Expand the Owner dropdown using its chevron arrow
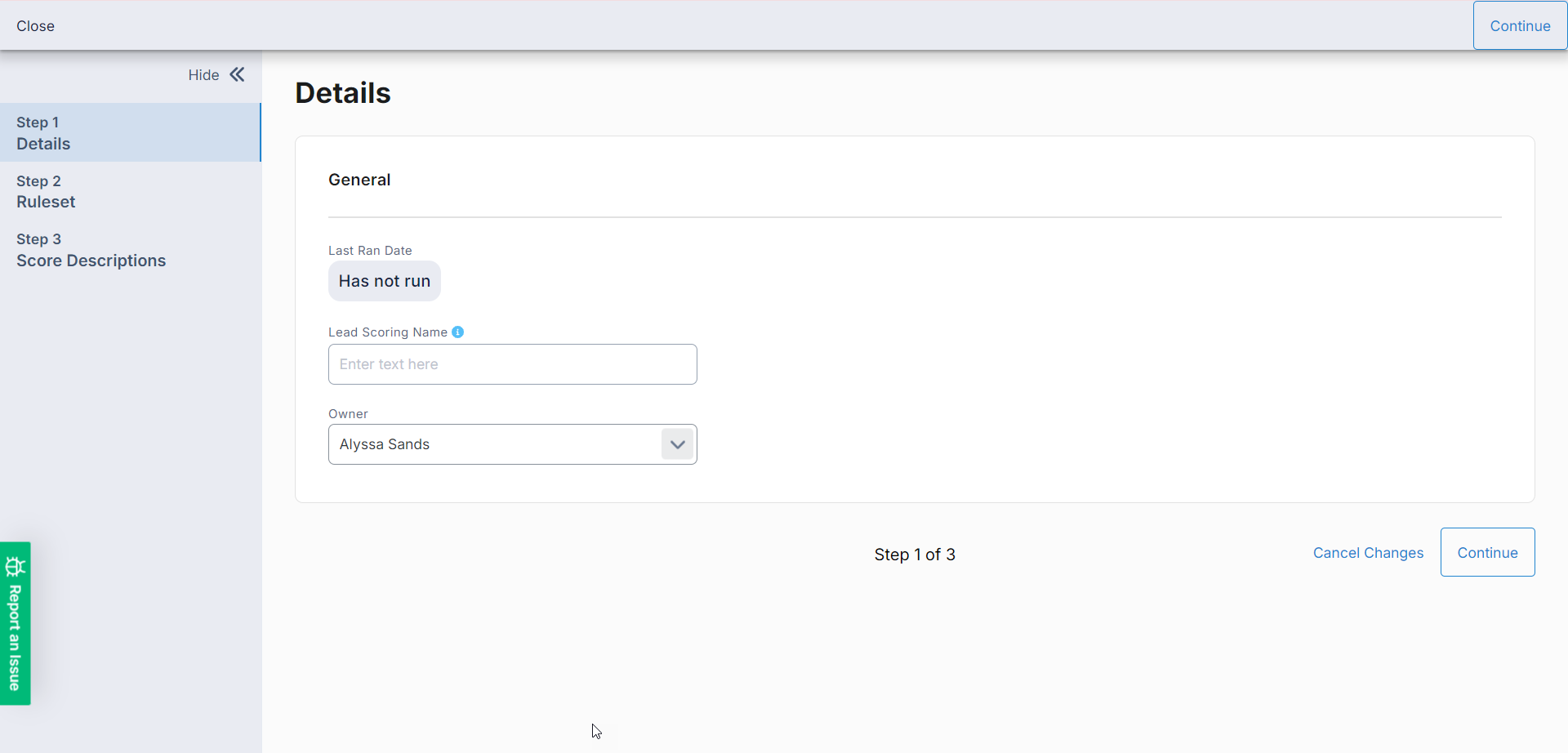Viewport: 1568px width, 753px height. (677, 444)
